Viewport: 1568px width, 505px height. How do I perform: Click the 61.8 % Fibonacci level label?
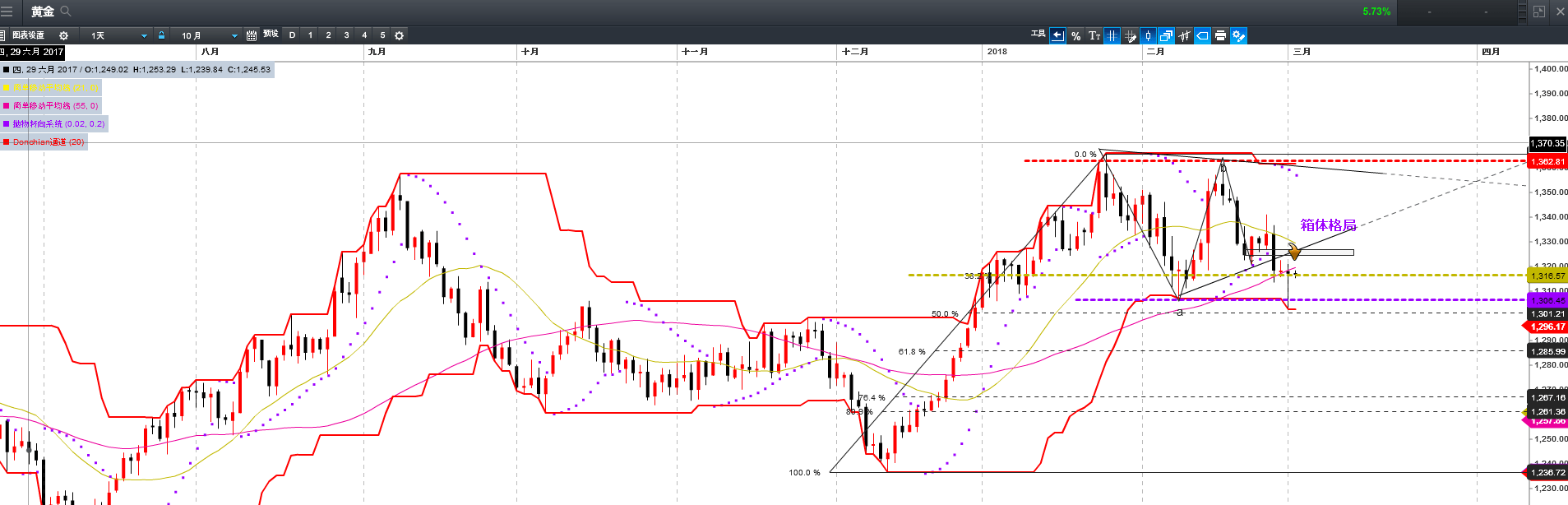(x=912, y=351)
